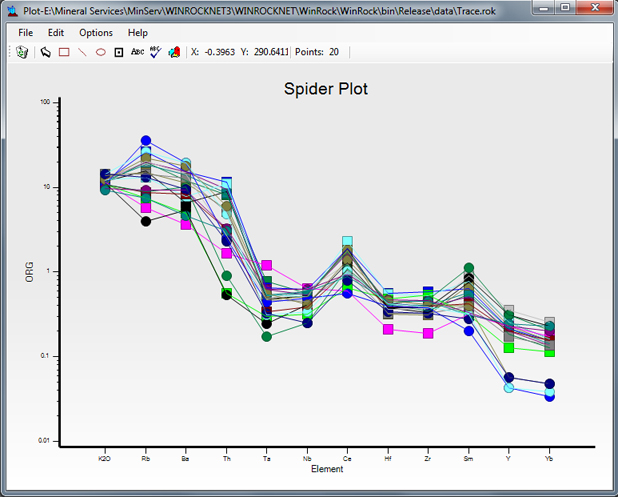Click the ORG y-axis label
The height and width of the screenshot is (497, 618).
click(30, 272)
